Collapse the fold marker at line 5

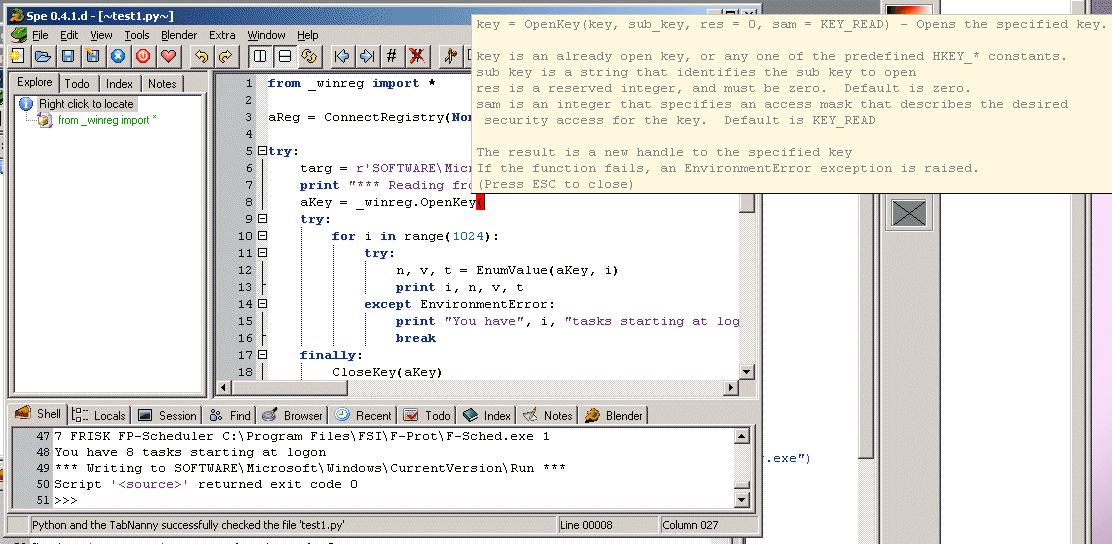coord(262,150)
